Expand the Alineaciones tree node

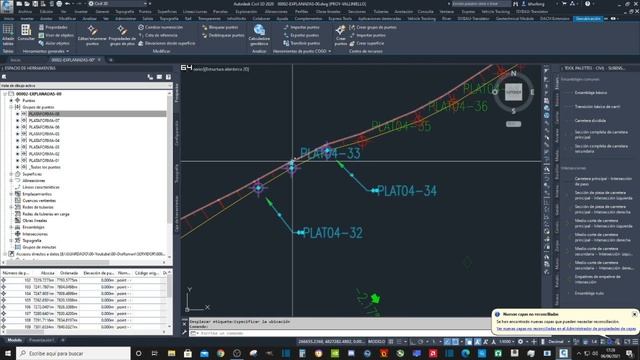click(11, 180)
